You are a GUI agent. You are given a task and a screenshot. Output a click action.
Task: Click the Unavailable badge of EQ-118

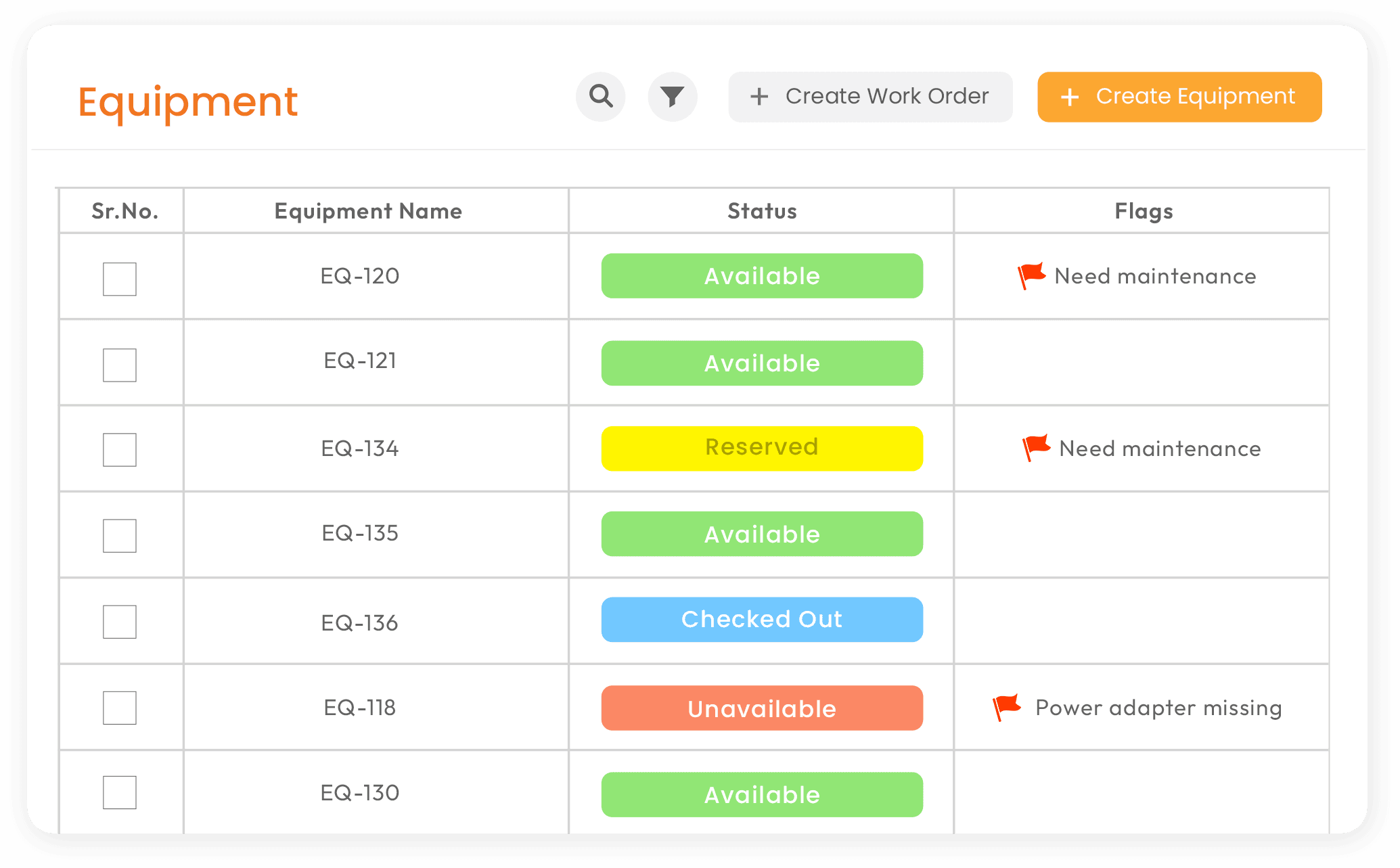tap(762, 708)
